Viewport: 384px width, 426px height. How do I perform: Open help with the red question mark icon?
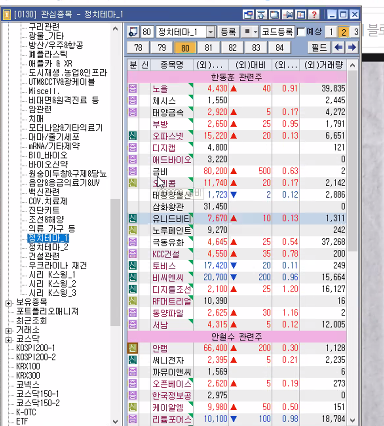(x=314, y=15)
